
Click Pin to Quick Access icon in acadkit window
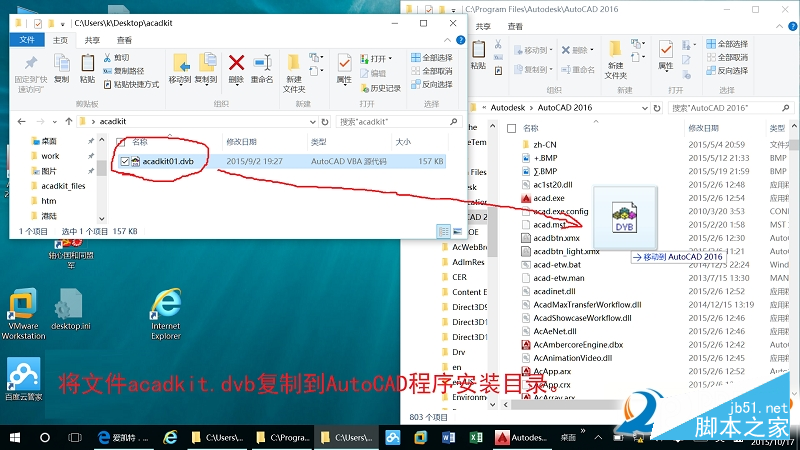[x=31, y=63]
